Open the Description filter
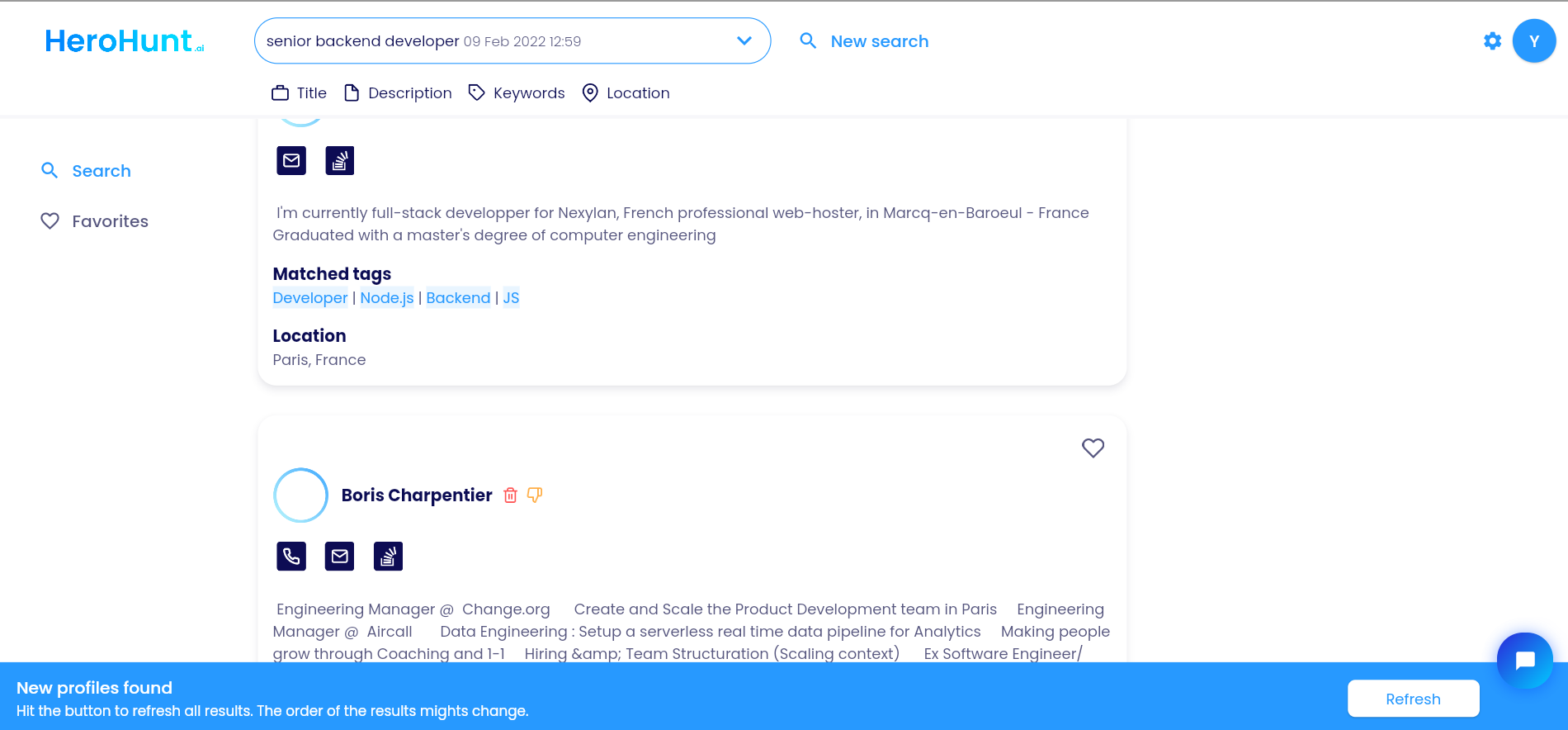Screen dimensions: 1568x730 (x=399, y=93)
